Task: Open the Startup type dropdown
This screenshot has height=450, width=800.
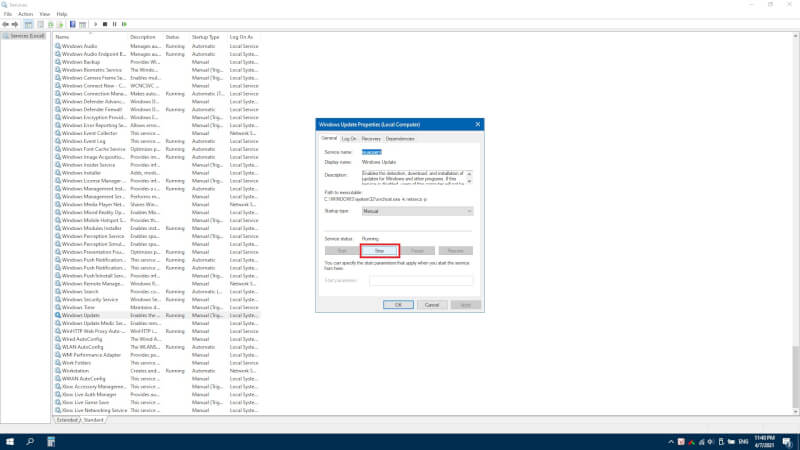Action: tap(417, 211)
